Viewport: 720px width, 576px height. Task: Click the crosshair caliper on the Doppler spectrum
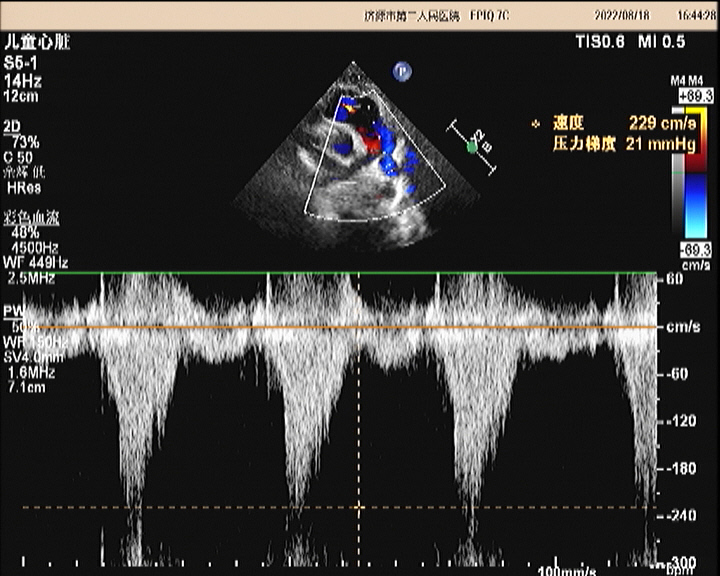pos(359,507)
